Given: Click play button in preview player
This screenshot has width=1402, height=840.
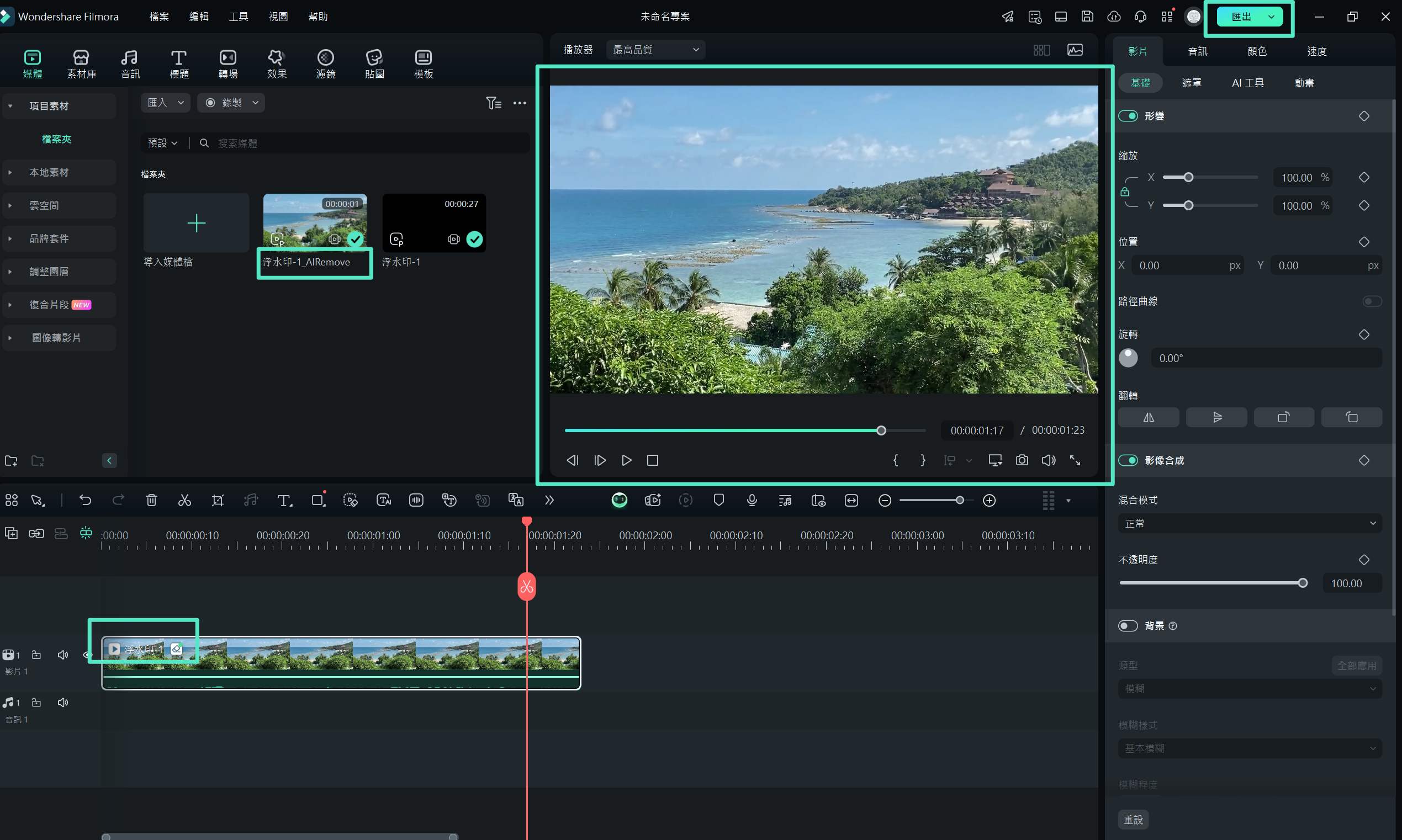Looking at the screenshot, I should click(626, 460).
